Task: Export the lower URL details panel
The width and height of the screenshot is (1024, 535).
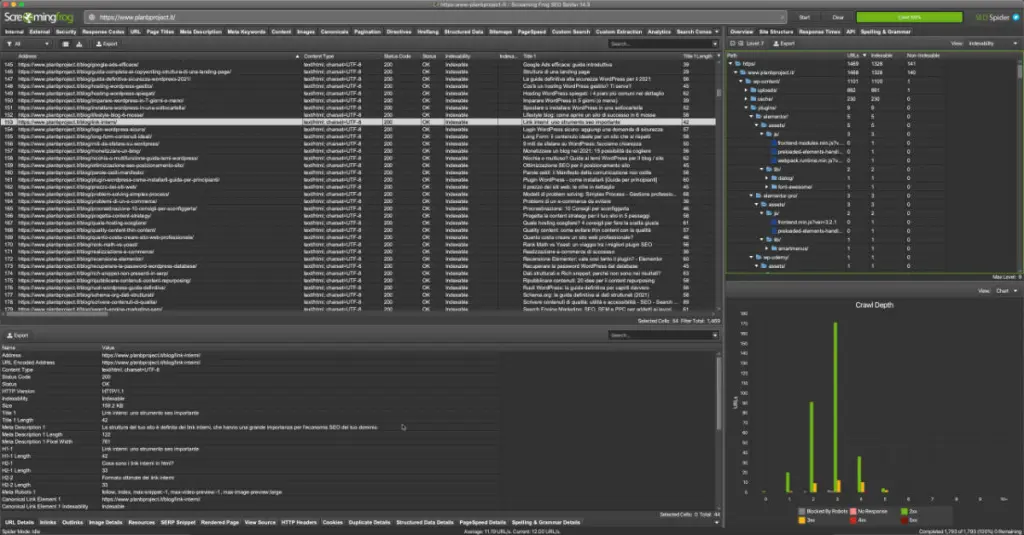Action: tap(18, 335)
